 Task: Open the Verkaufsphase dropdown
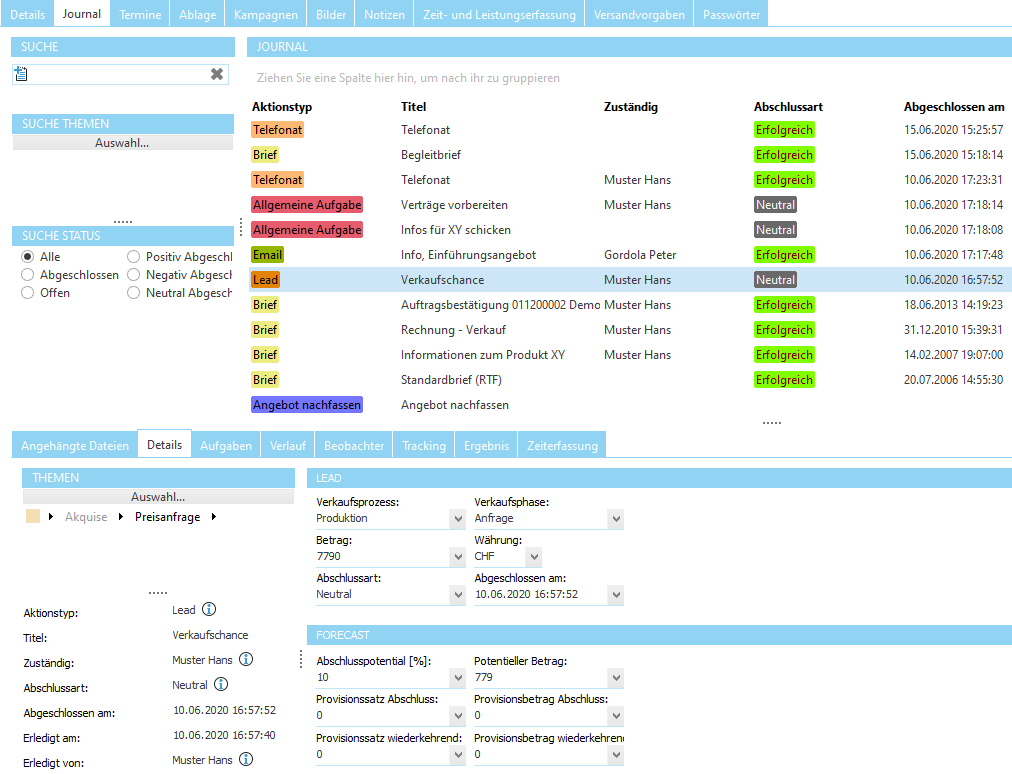click(x=614, y=518)
